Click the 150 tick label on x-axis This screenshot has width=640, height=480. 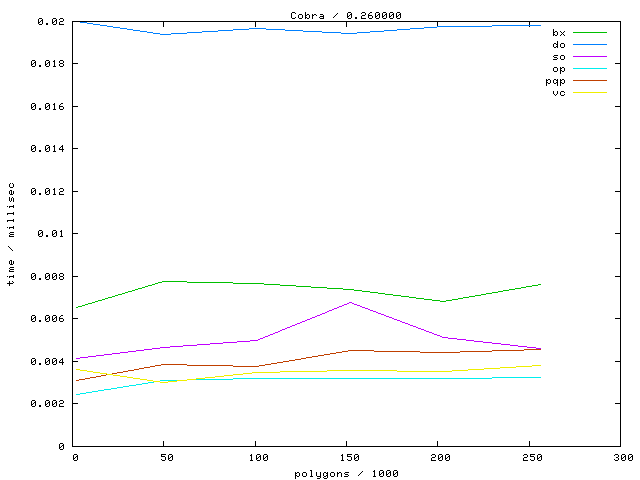pos(348,457)
